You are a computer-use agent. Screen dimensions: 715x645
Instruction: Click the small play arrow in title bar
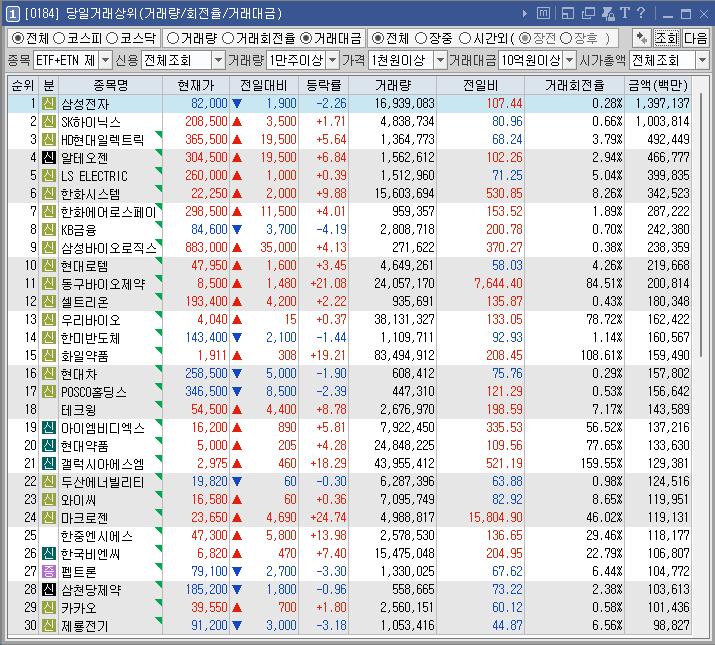(525, 14)
